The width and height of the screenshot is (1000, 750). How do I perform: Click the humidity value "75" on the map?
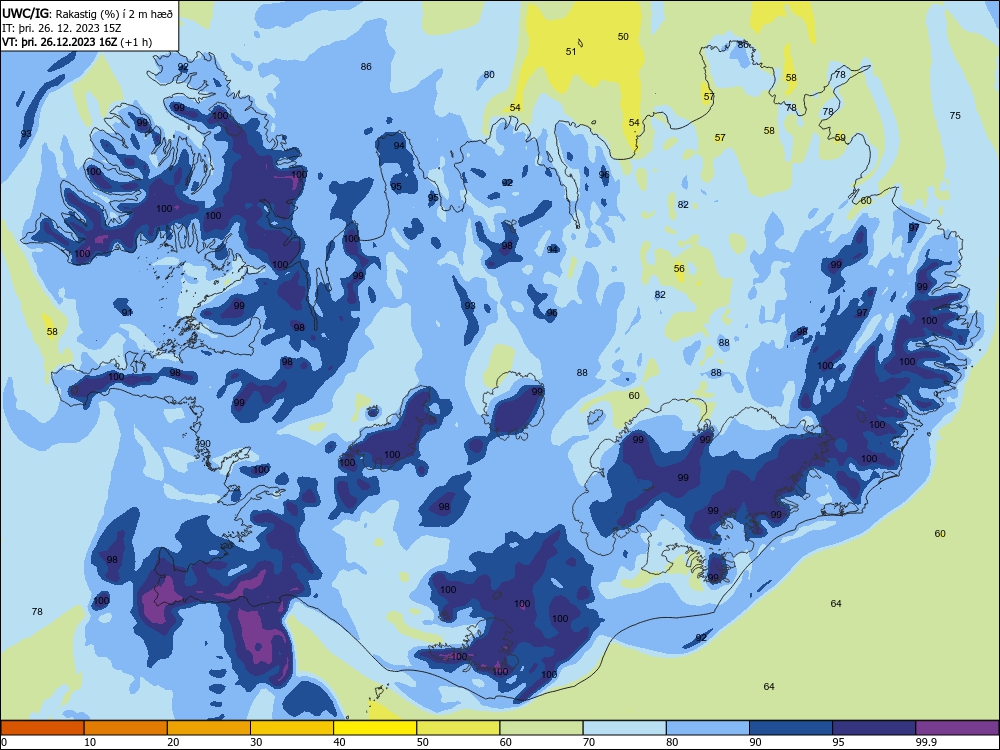[x=955, y=115]
